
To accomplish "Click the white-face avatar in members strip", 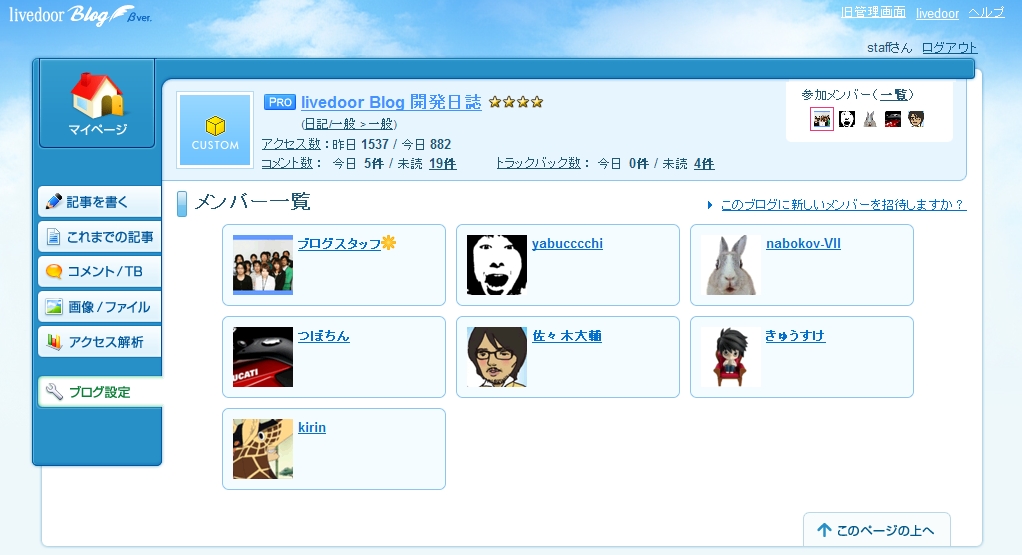I will coord(847,119).
